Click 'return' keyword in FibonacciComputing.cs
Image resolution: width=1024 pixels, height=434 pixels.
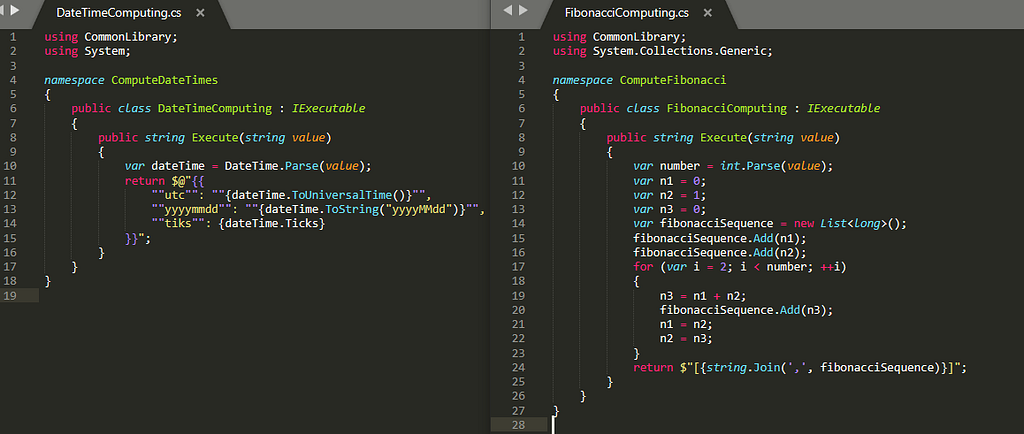coord(652,368)
